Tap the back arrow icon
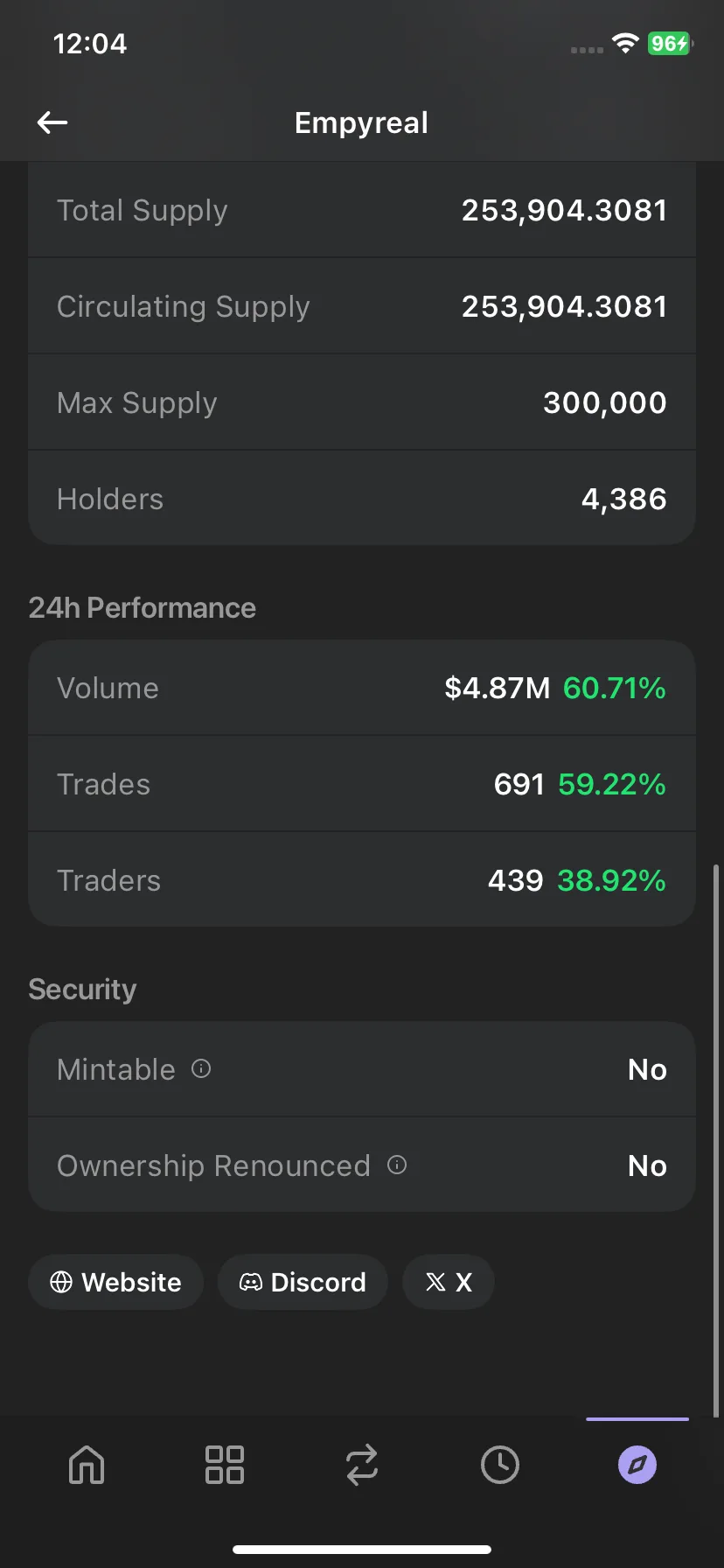Image resolution: width=724 pixels, height=1568 pixels. pyautogui.click(x=52, y=122)
